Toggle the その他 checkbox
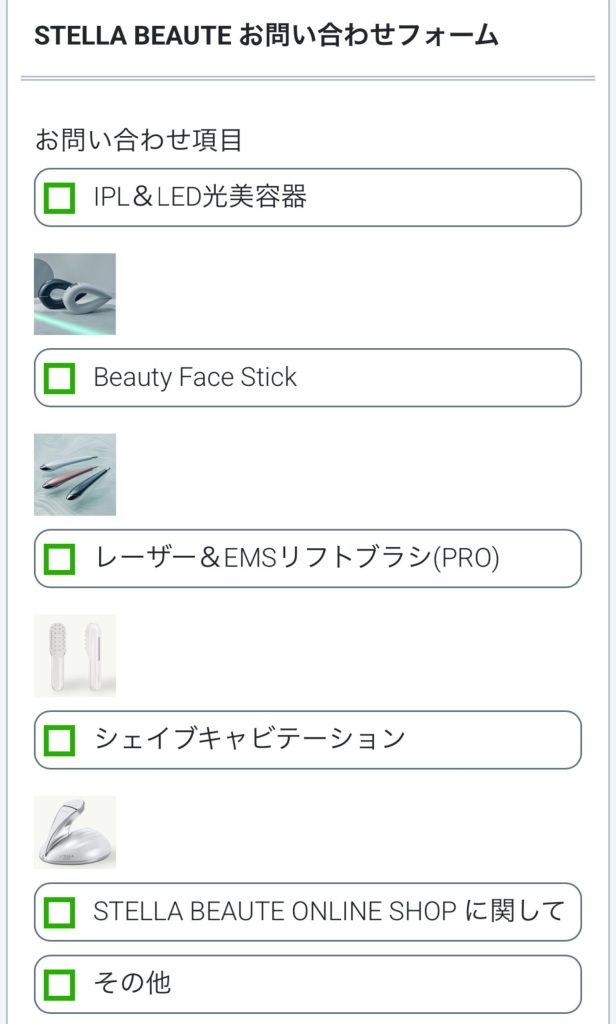Viewport: 616px width, 1024px height. (60, 984)
